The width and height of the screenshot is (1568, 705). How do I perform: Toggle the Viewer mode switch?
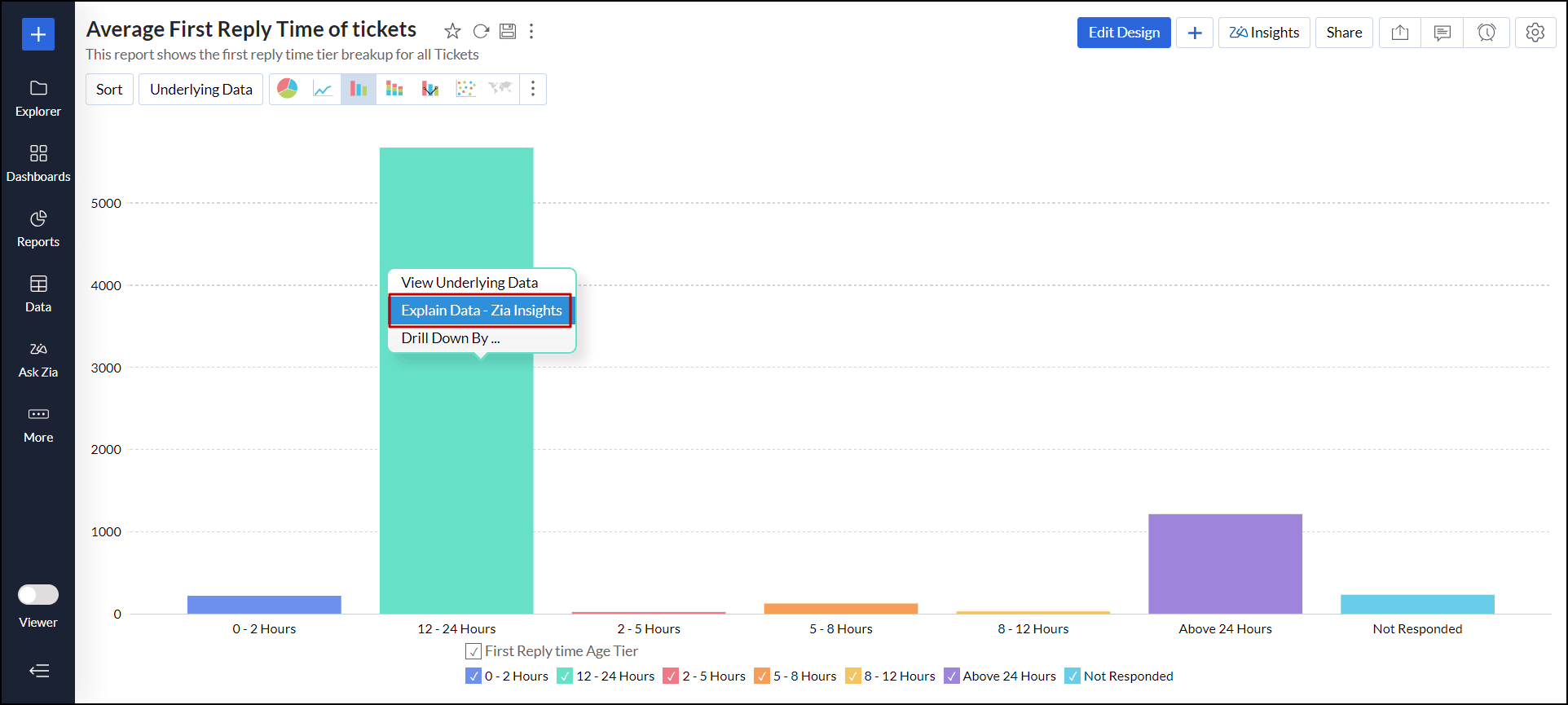38,595
